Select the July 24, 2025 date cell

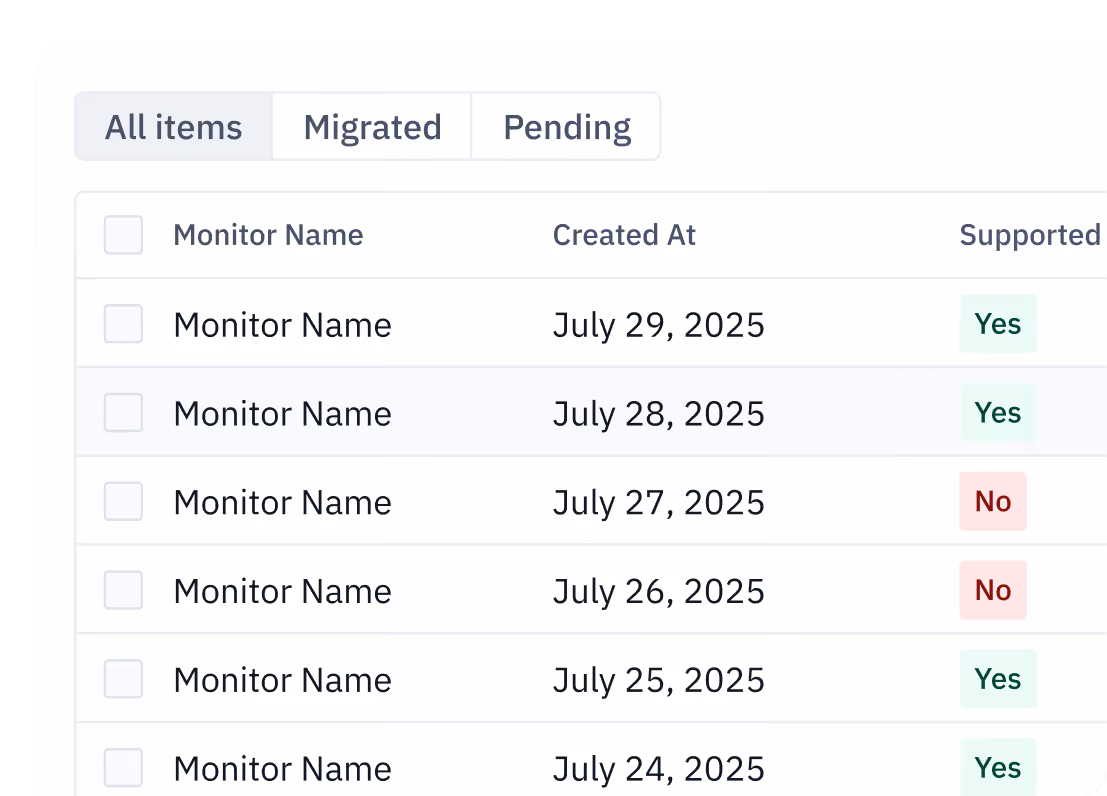(x=659, y=769)
